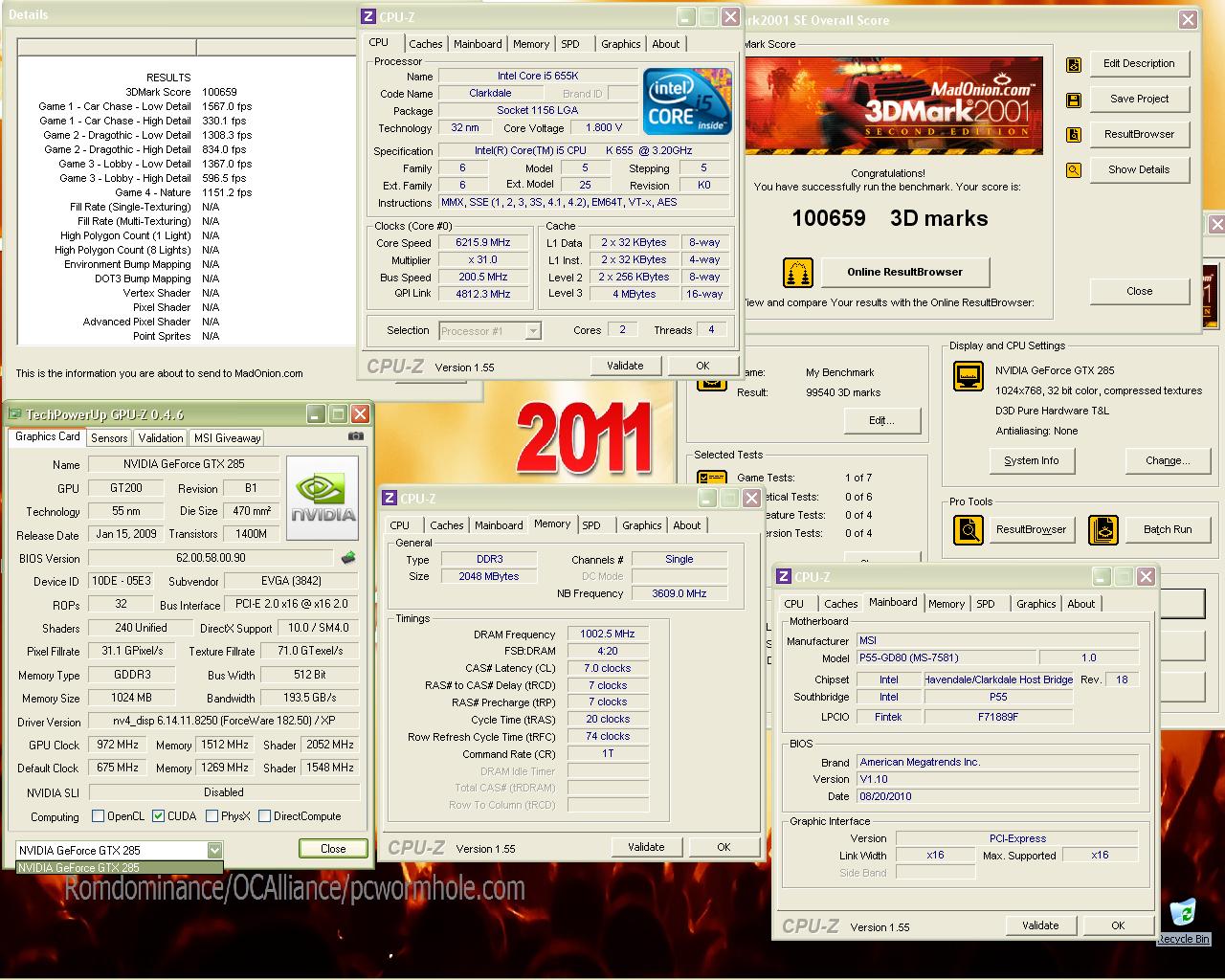Open the SPD tab in top CPU-Z window
The image size is (1225, 980).
(x=570, y=44)
